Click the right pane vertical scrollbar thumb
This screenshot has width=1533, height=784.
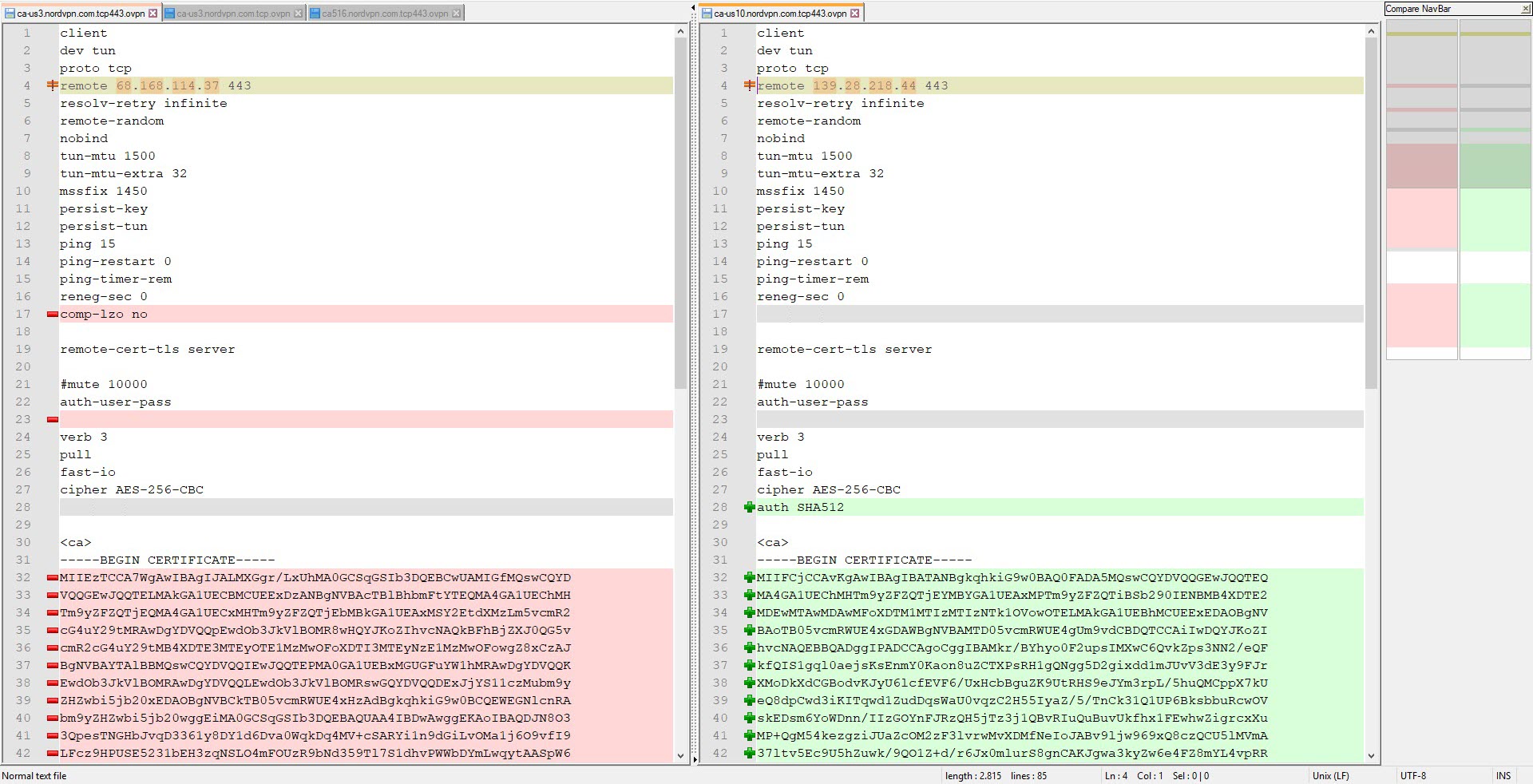1371,213
